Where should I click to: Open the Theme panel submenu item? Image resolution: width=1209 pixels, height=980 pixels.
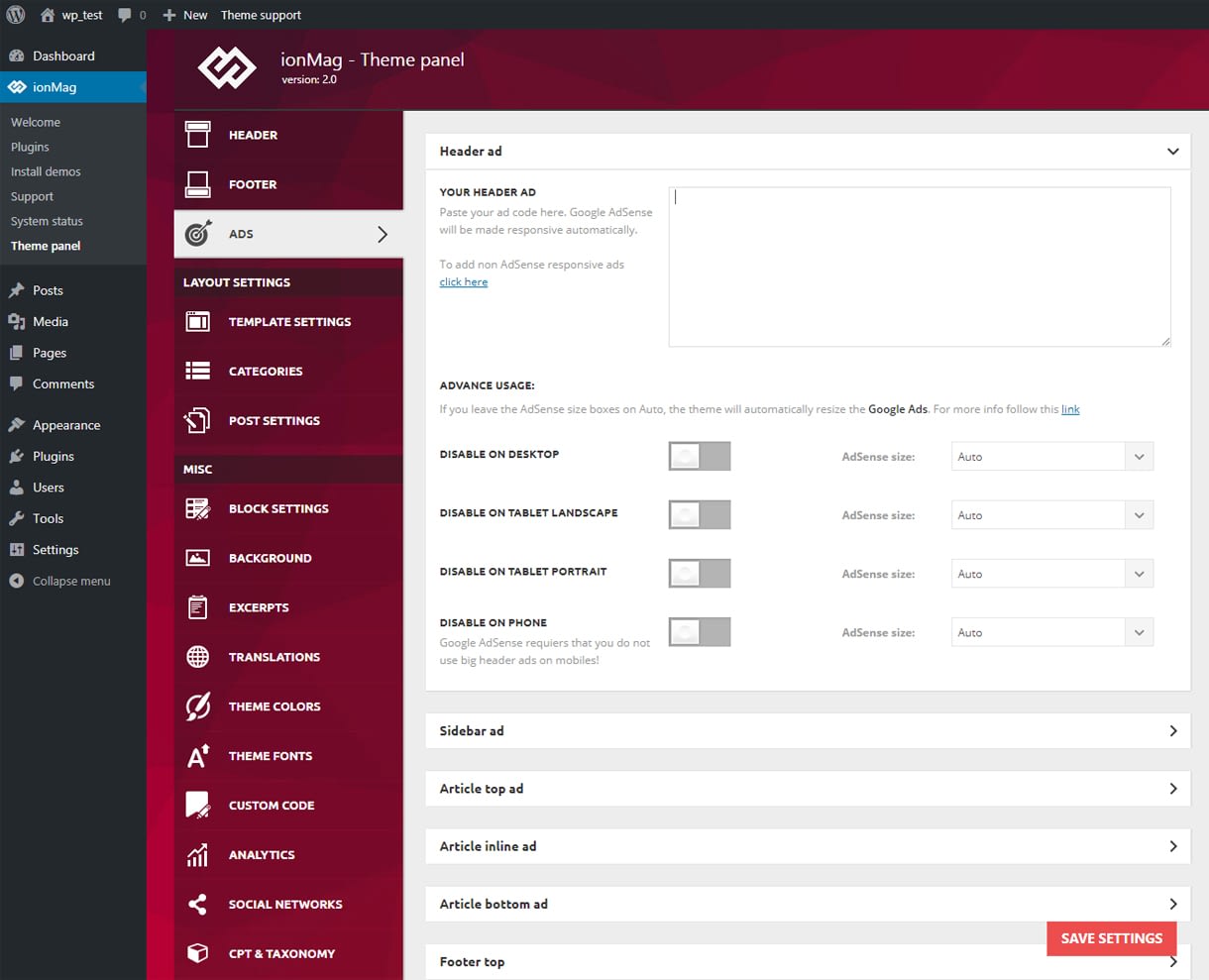pyautogui.click(x=46, y=246)
